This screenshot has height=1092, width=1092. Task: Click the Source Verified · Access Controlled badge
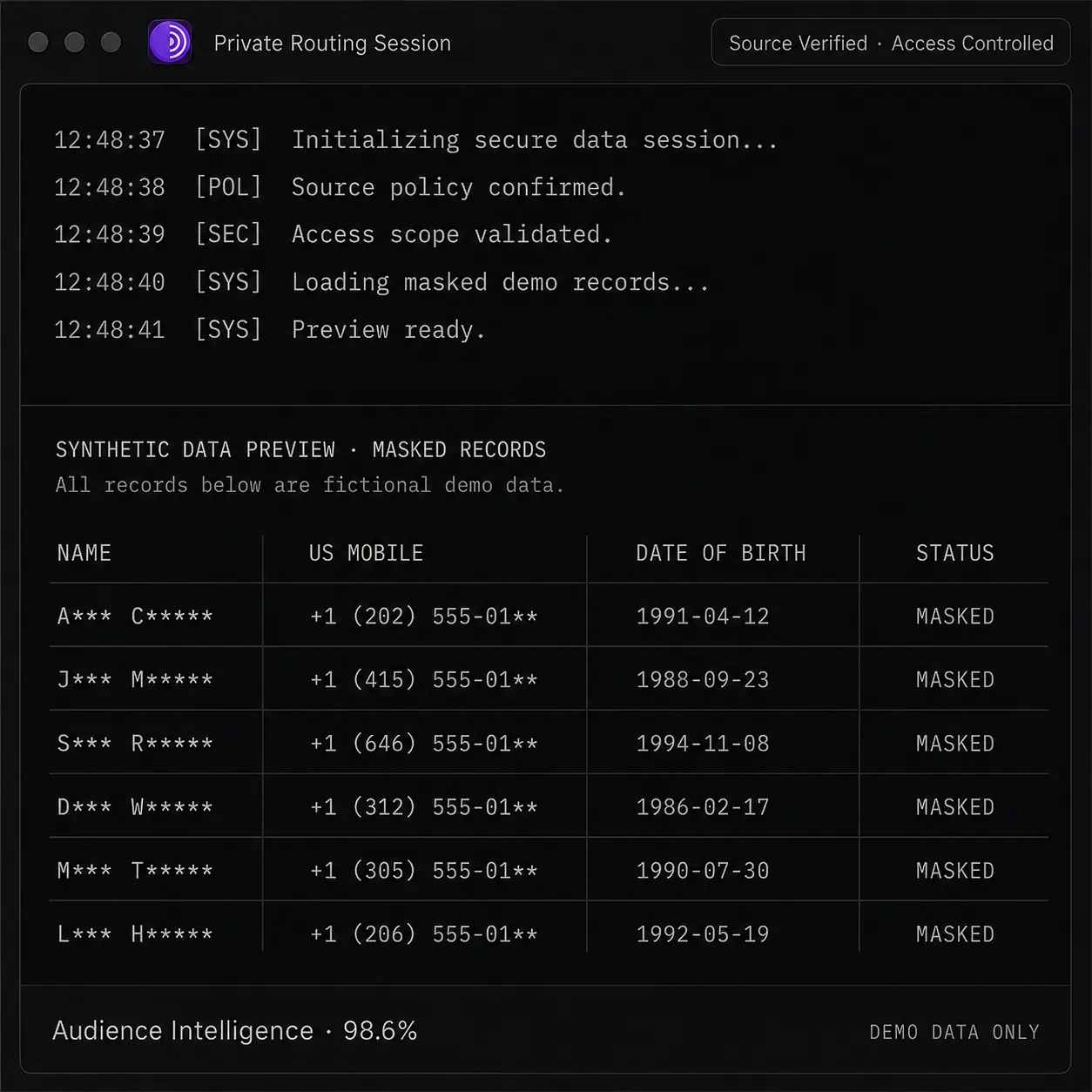coord(891,43)
